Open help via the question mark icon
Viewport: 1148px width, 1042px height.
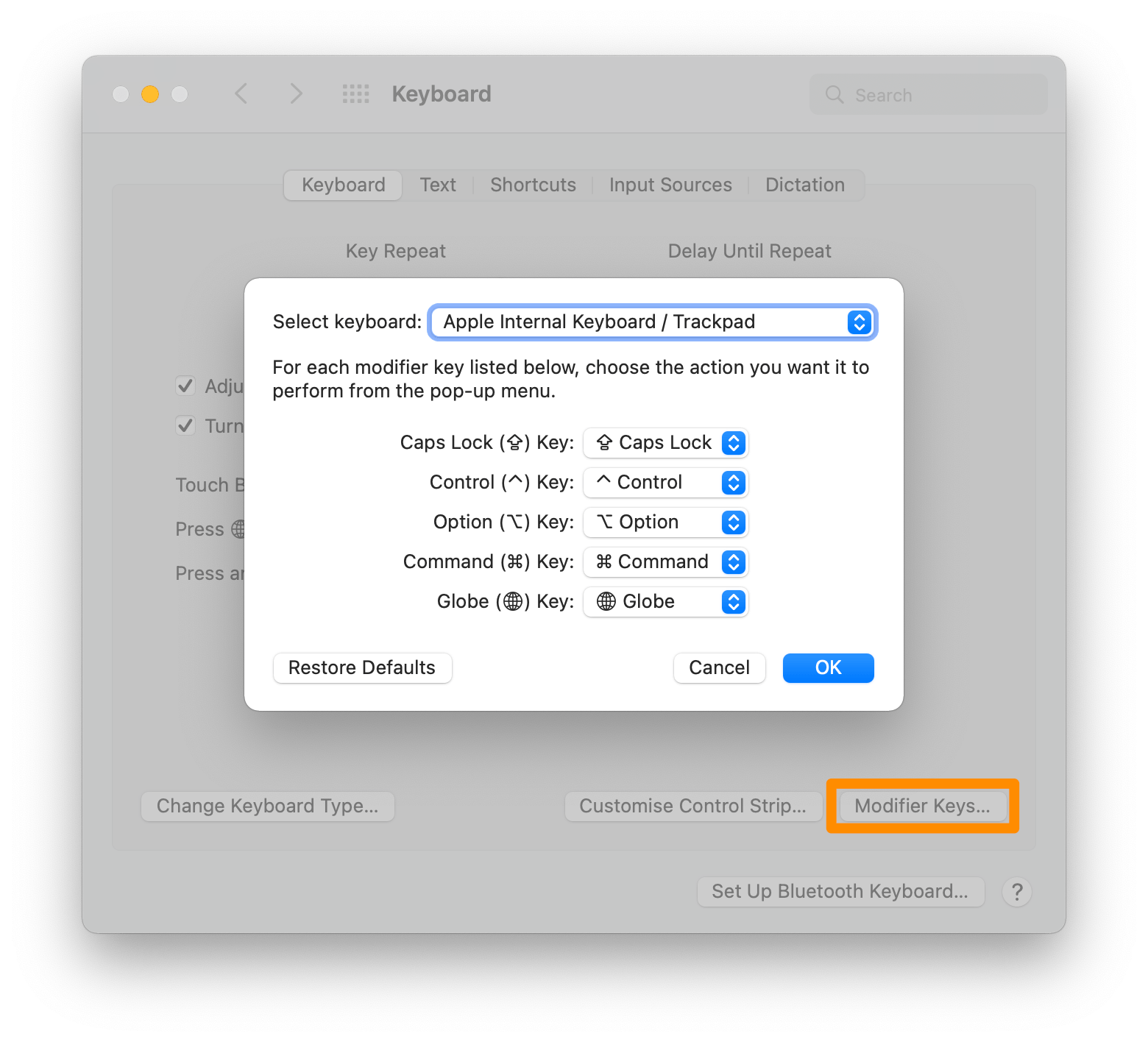(x=1017, y=892)
